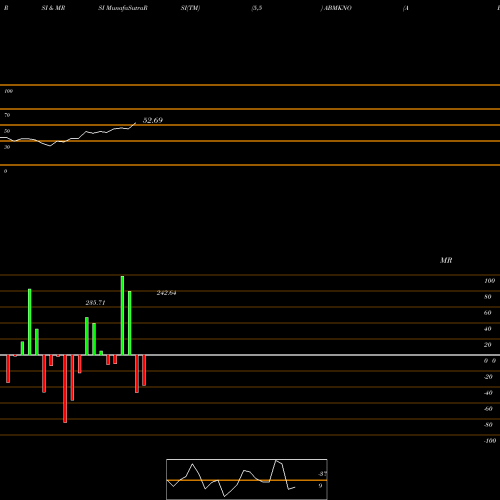The height and width of the screenshot is (500, 500).
Task: Click the SI & MR header text
Action: 53,8
